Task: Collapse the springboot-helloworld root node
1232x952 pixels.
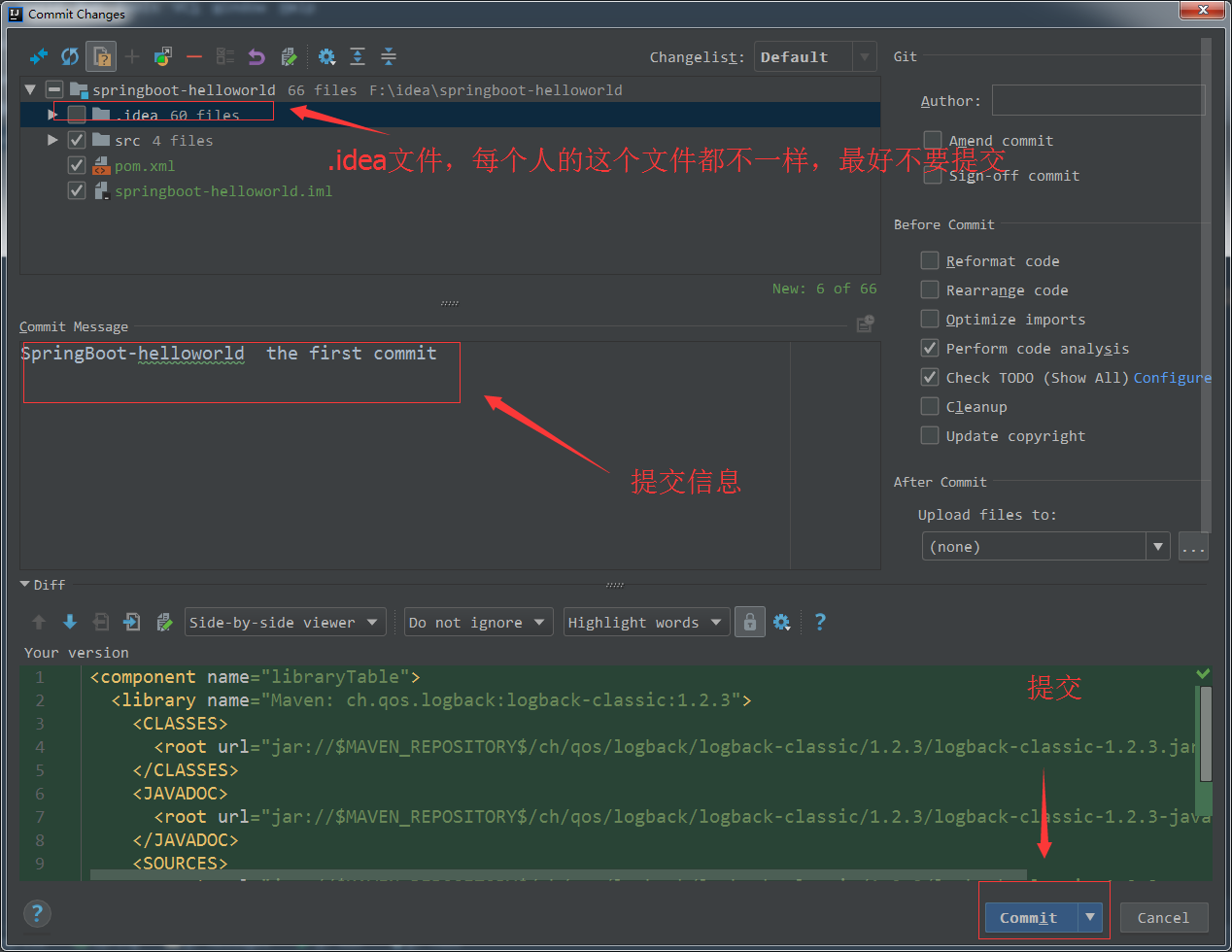Action: pyautogui.click(x=30, y=89)
